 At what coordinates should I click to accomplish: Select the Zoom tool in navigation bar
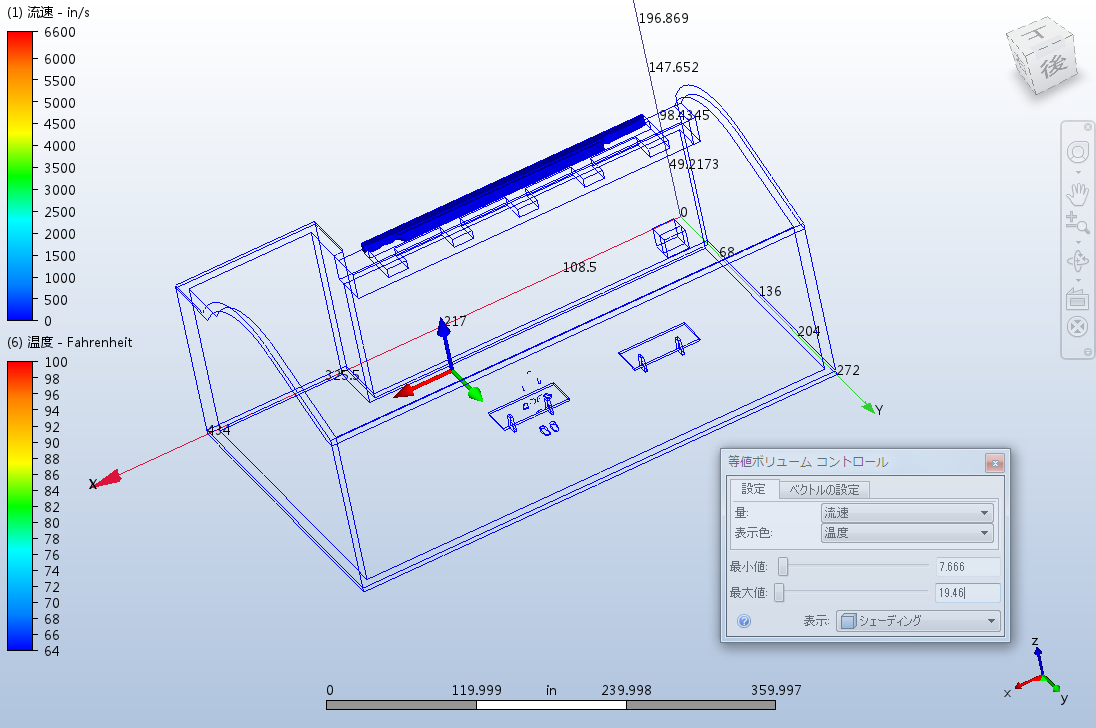pyautogui.click(x=1078, y=224)
